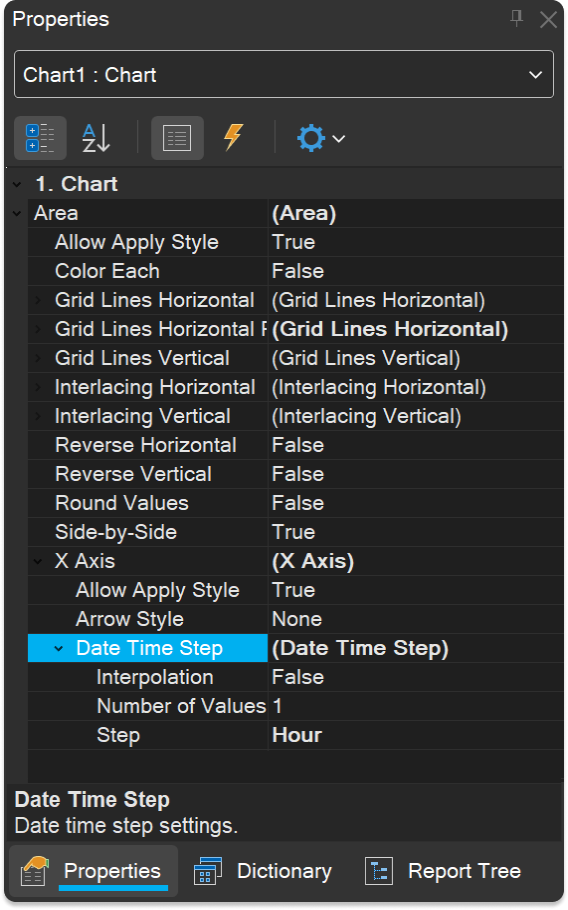The image size is (568, 910).
Task: Switch to categorized property view icon
Action: point(40,138)
